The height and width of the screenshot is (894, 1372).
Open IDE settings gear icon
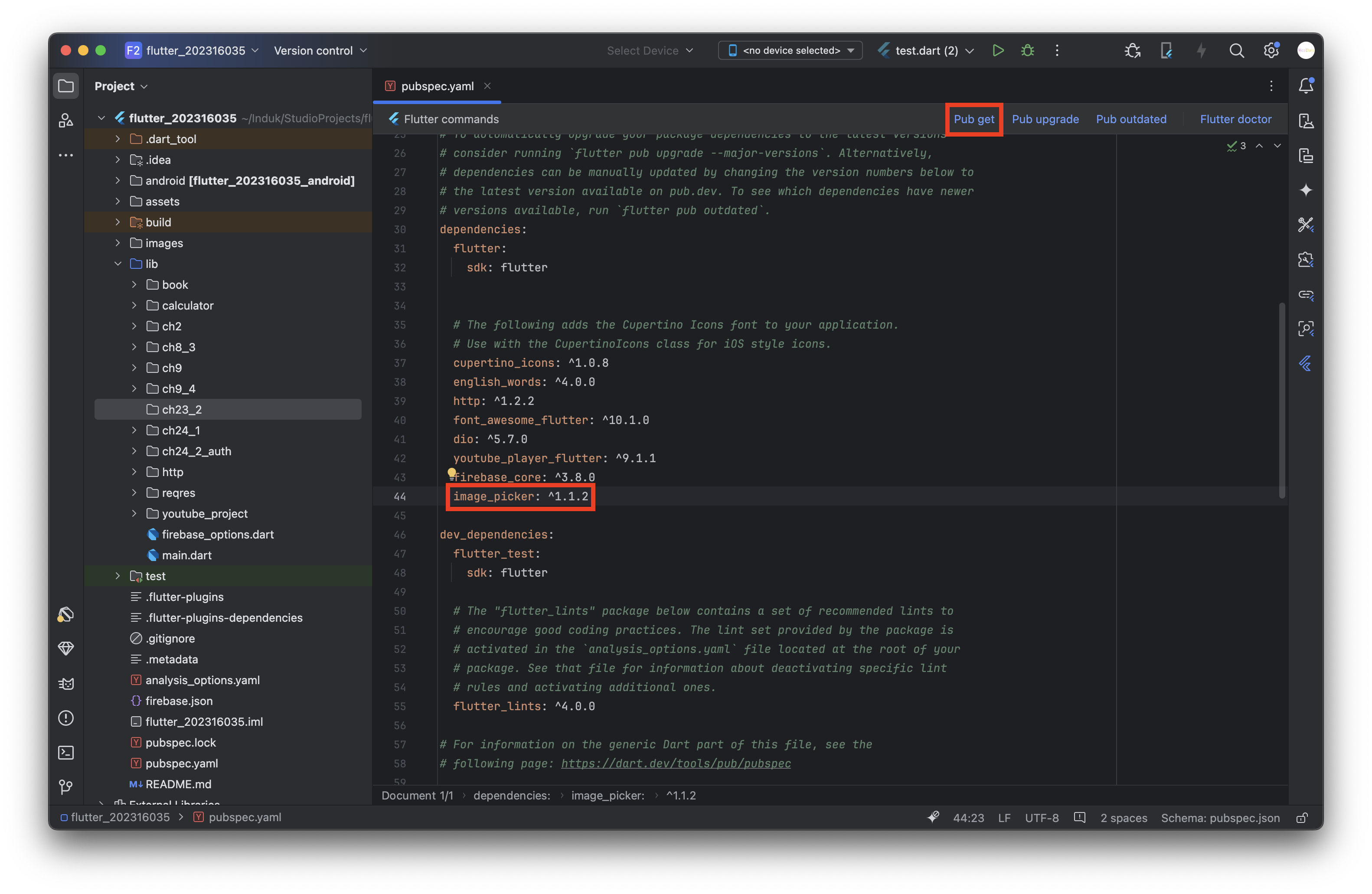[1271, 51]
